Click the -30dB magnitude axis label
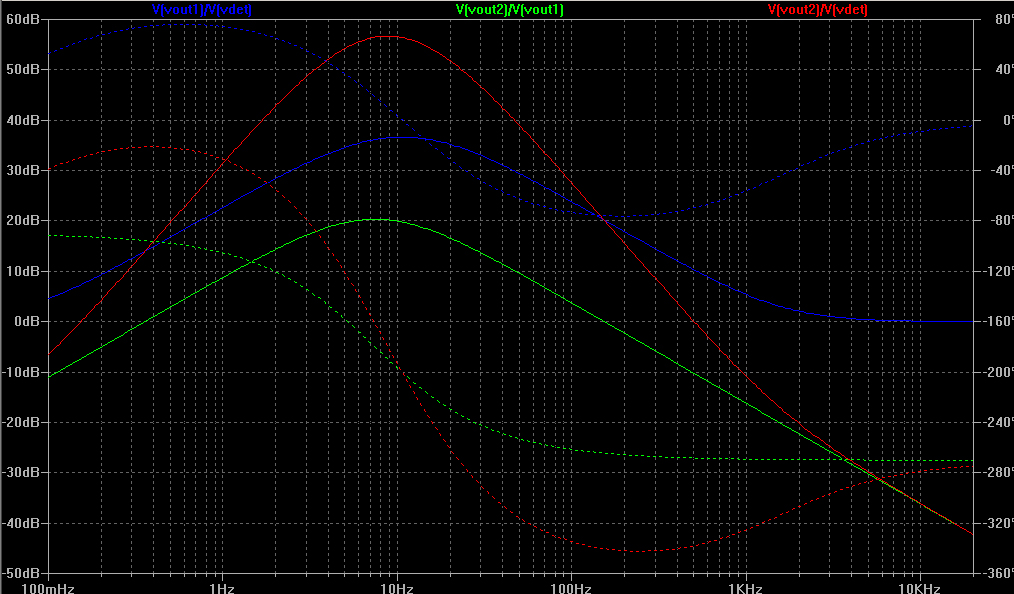The height and width of the screenshot is (594, 1014). [21, 472]
